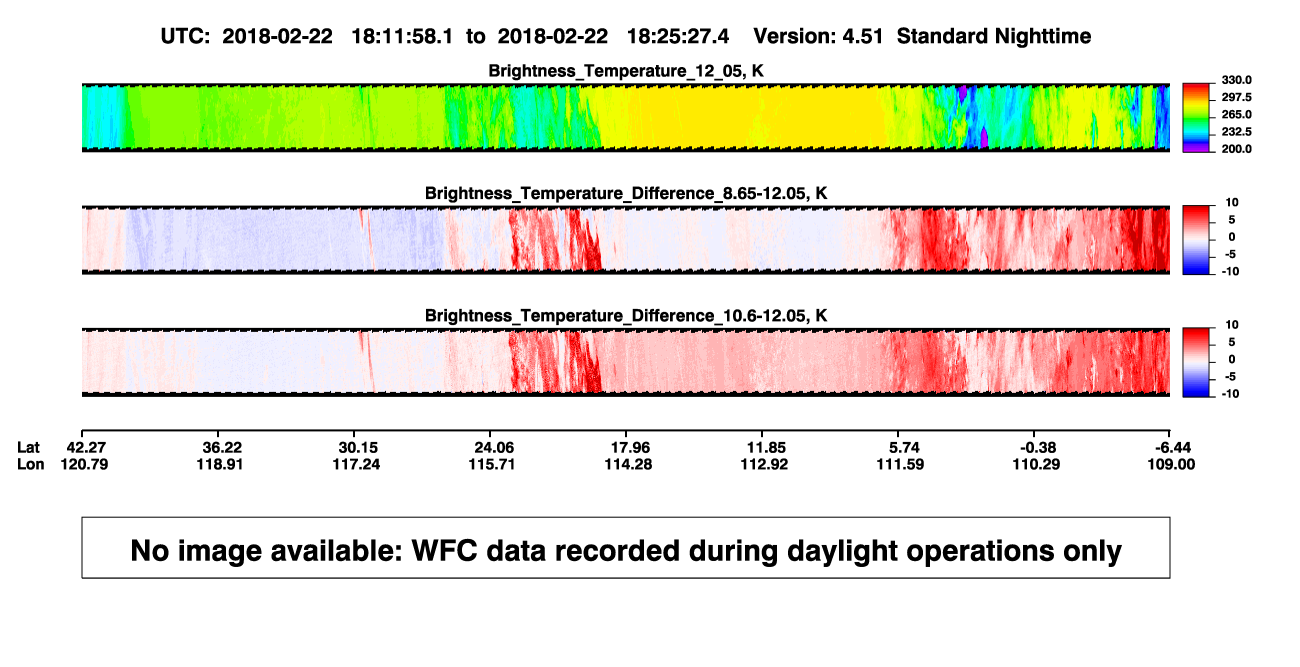Click the Lat axis label
Image resolution: width=1300 pixels, height=667 pixels.
(29, 447)
